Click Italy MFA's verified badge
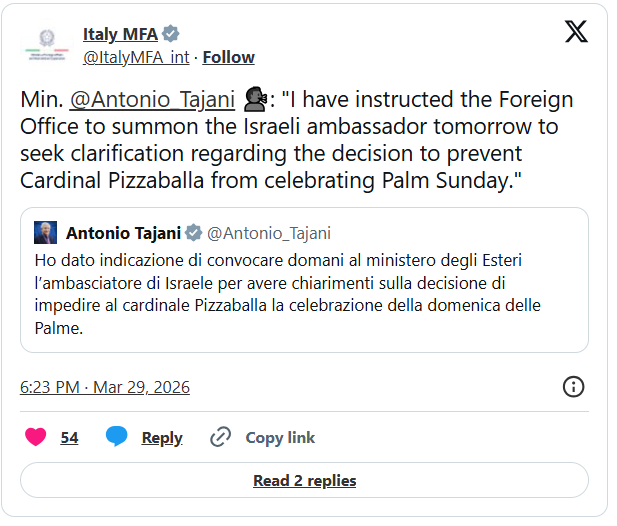 click(171, 35)
